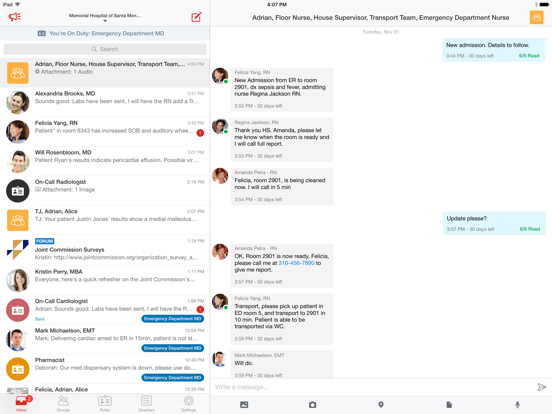Open the Kristin Perry, MBA conversation
Viewport: 552px width, 414px height.
[105, 280]
